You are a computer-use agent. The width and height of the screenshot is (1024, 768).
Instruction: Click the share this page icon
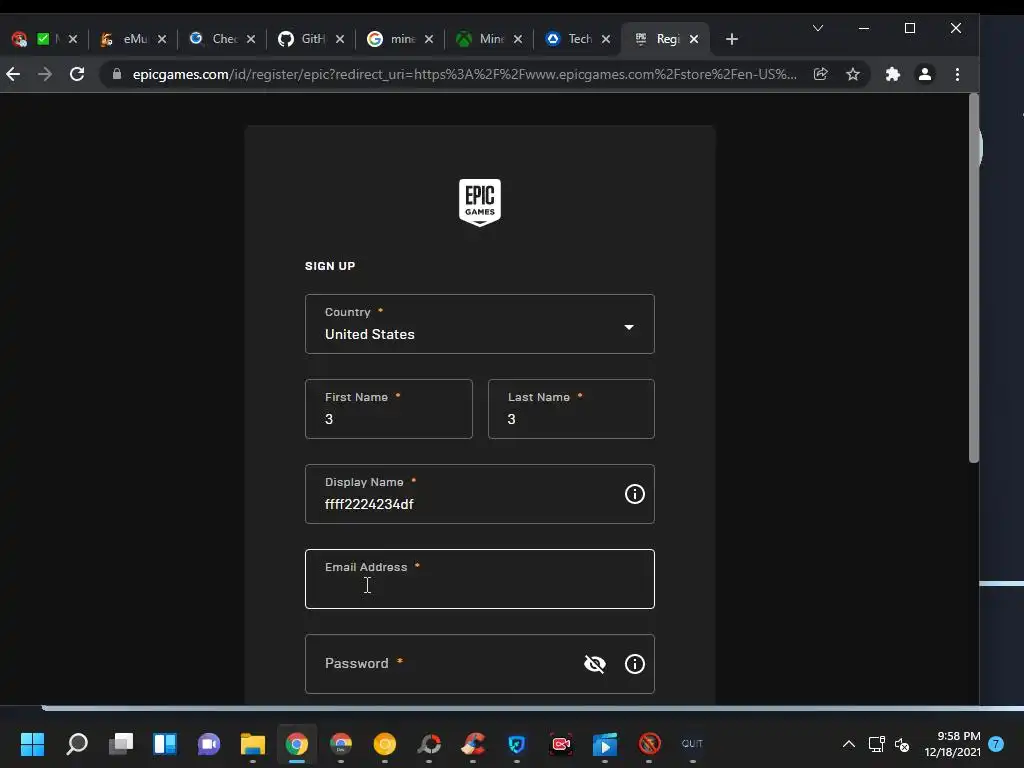pyautogui.click(x=821, y=74)
